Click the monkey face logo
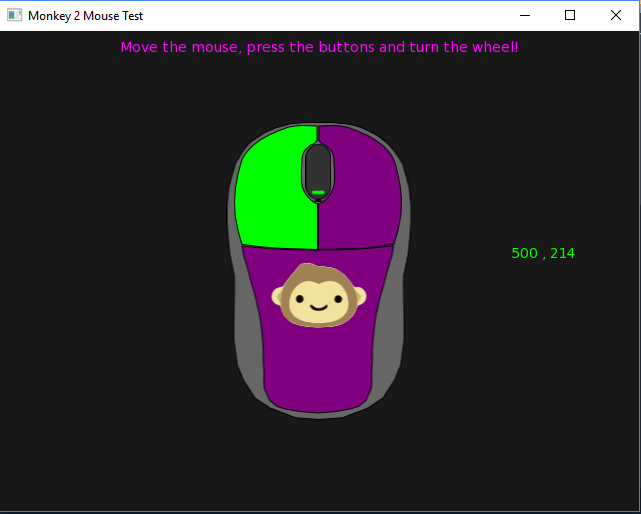Screen dimensions: 641x514 pos(319,297)
